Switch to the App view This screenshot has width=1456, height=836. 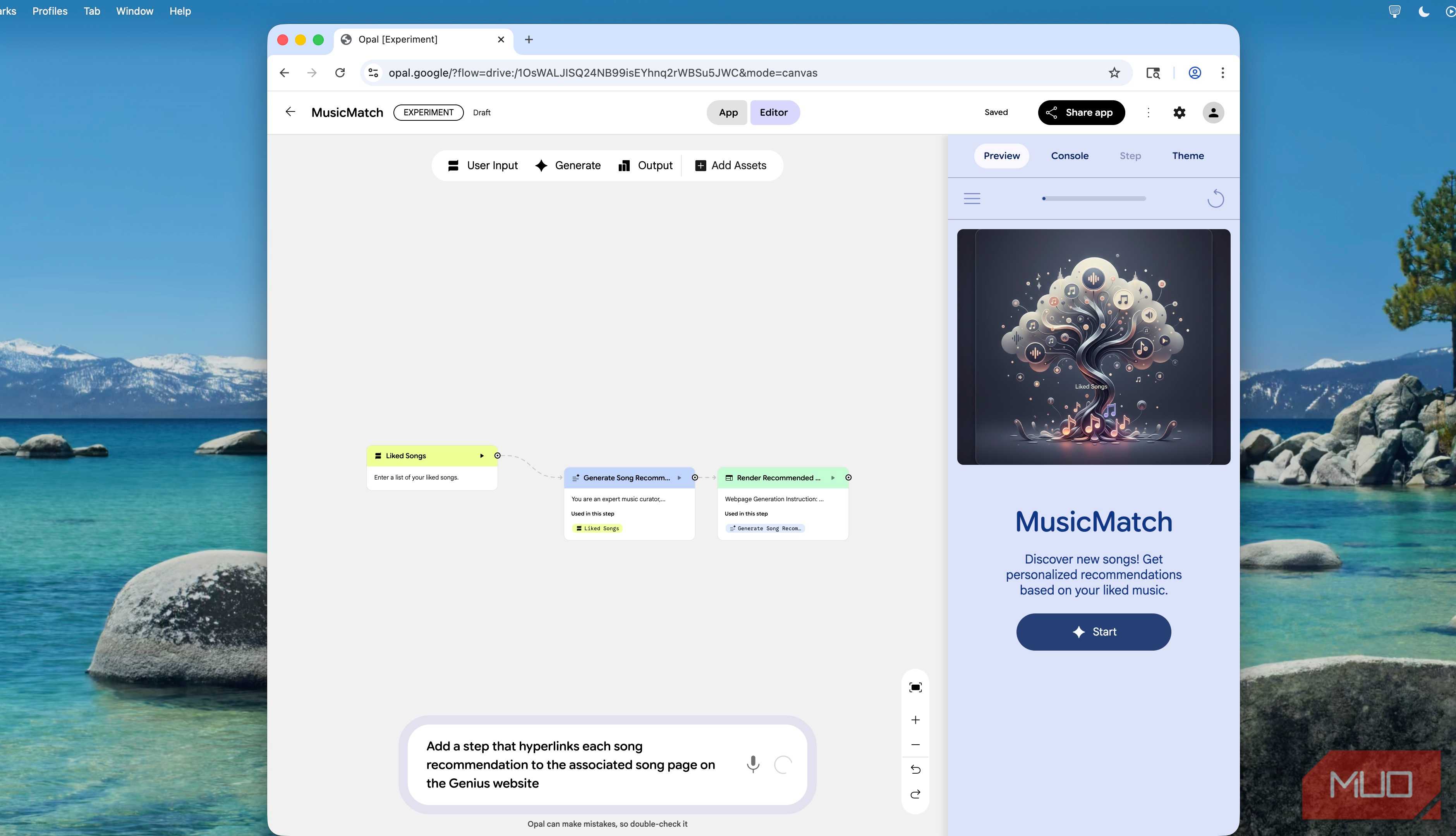pos(728,113)
